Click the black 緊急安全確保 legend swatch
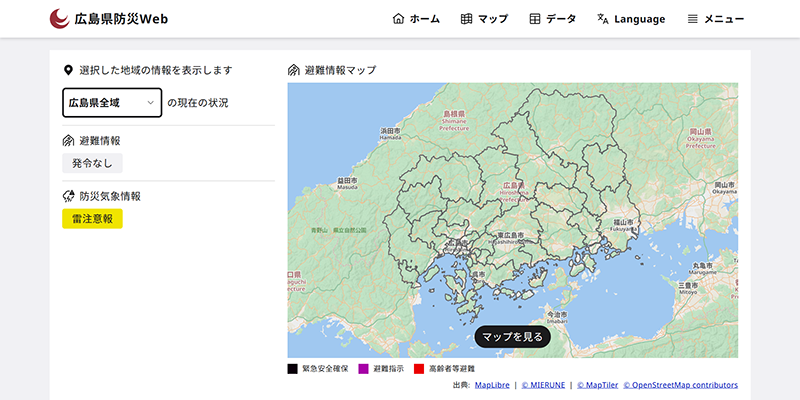This screenshot has width=800, height=400. (292, 368)
